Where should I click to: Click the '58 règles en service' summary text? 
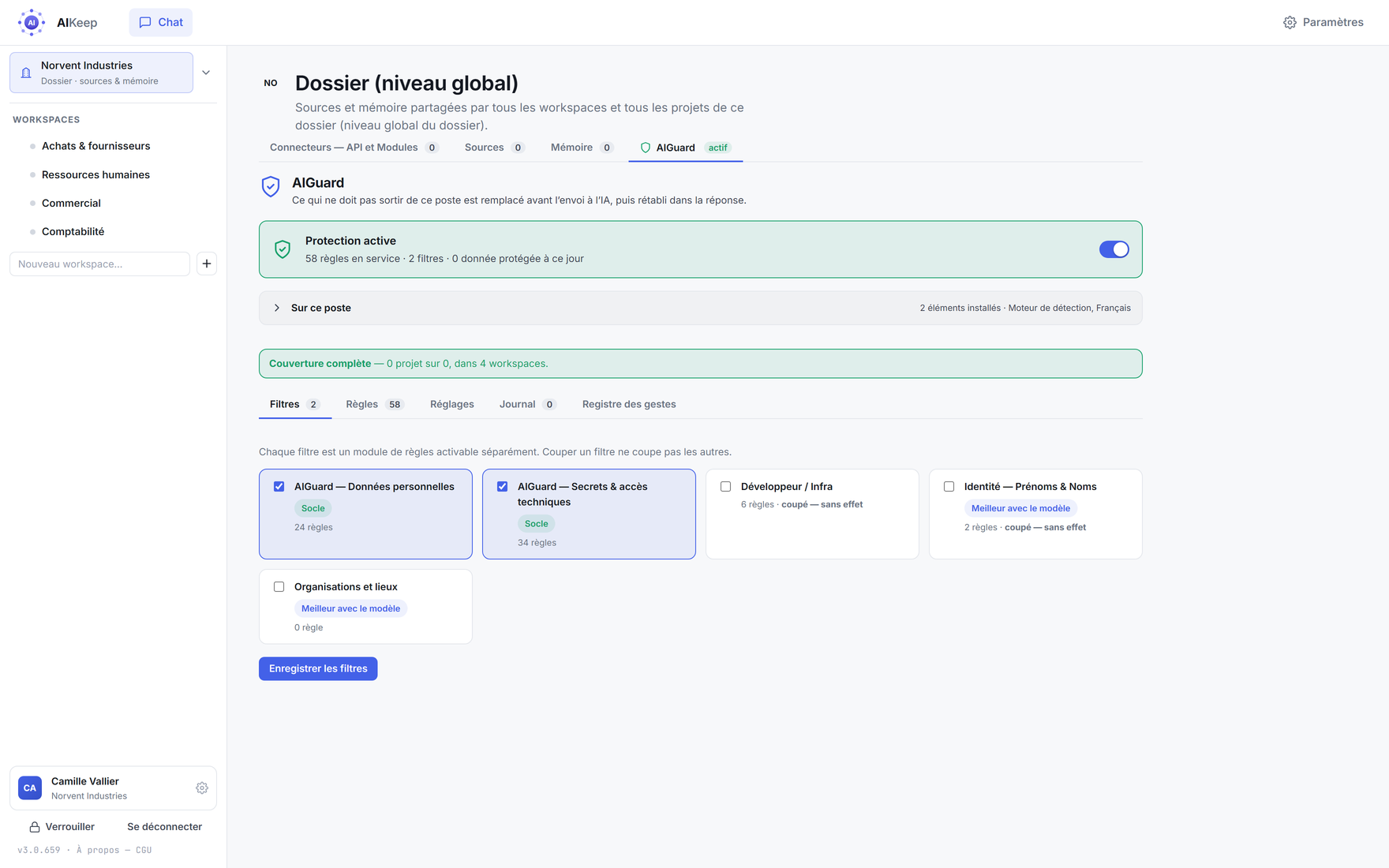[x=353, y=259]
